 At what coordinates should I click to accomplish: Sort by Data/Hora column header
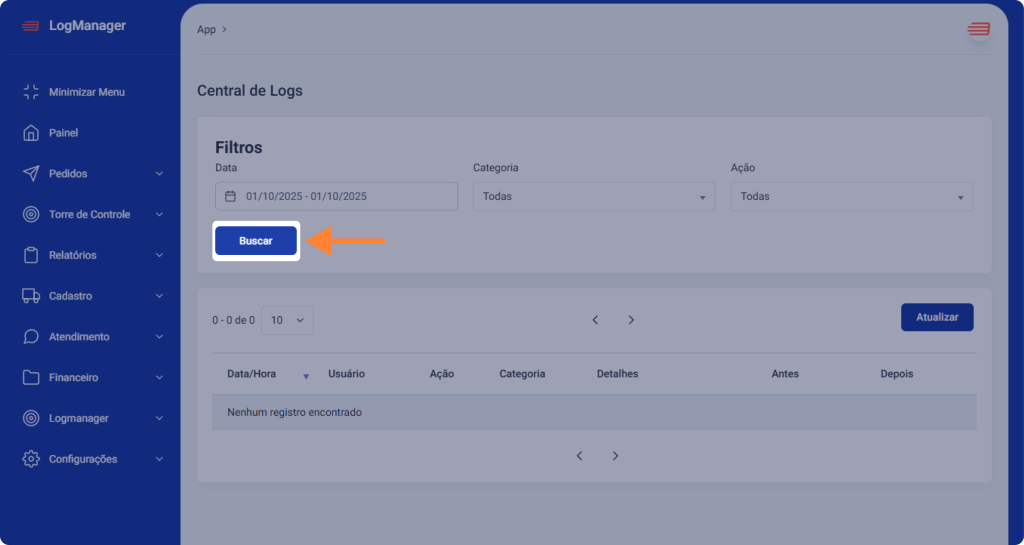tap(251, 374)
